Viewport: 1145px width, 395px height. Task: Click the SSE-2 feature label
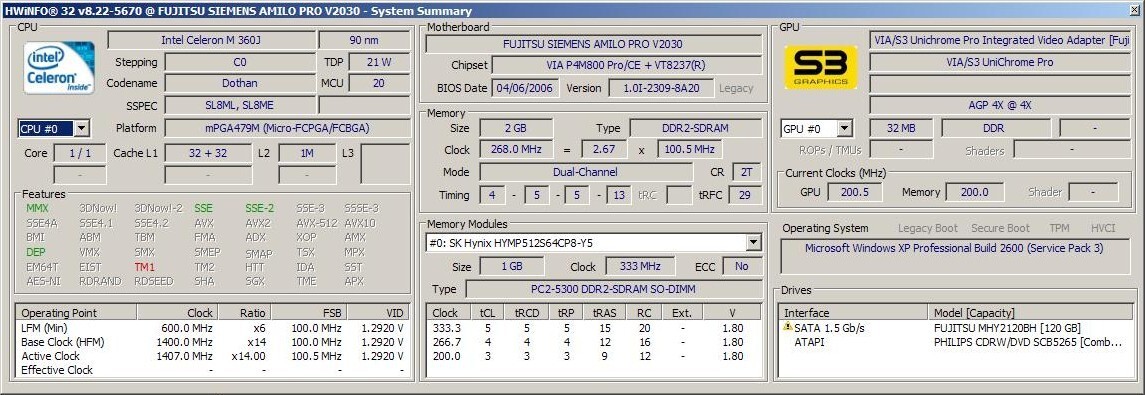click(x=260, y=208)
